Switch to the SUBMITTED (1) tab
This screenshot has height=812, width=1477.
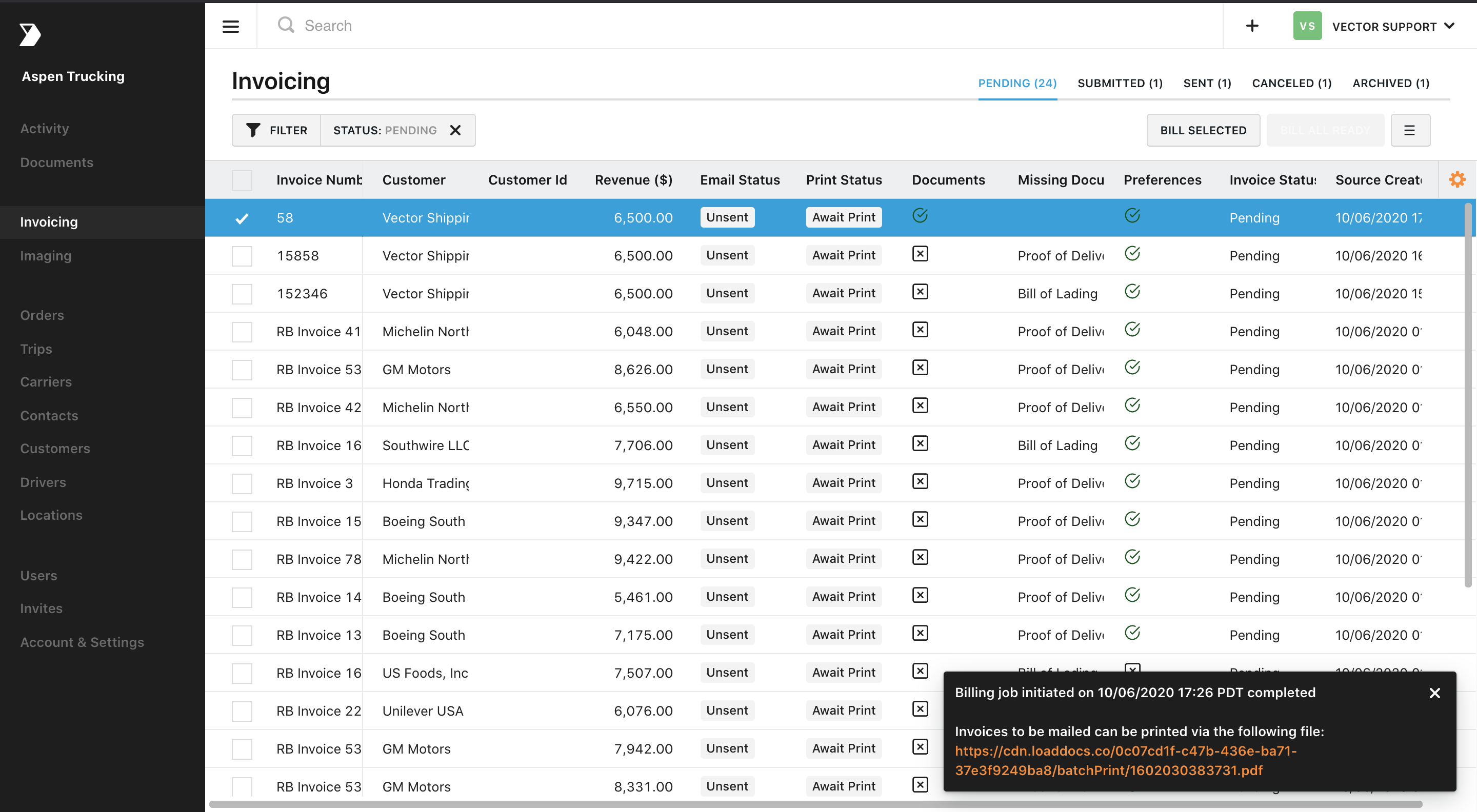(x=1120, y=83)
